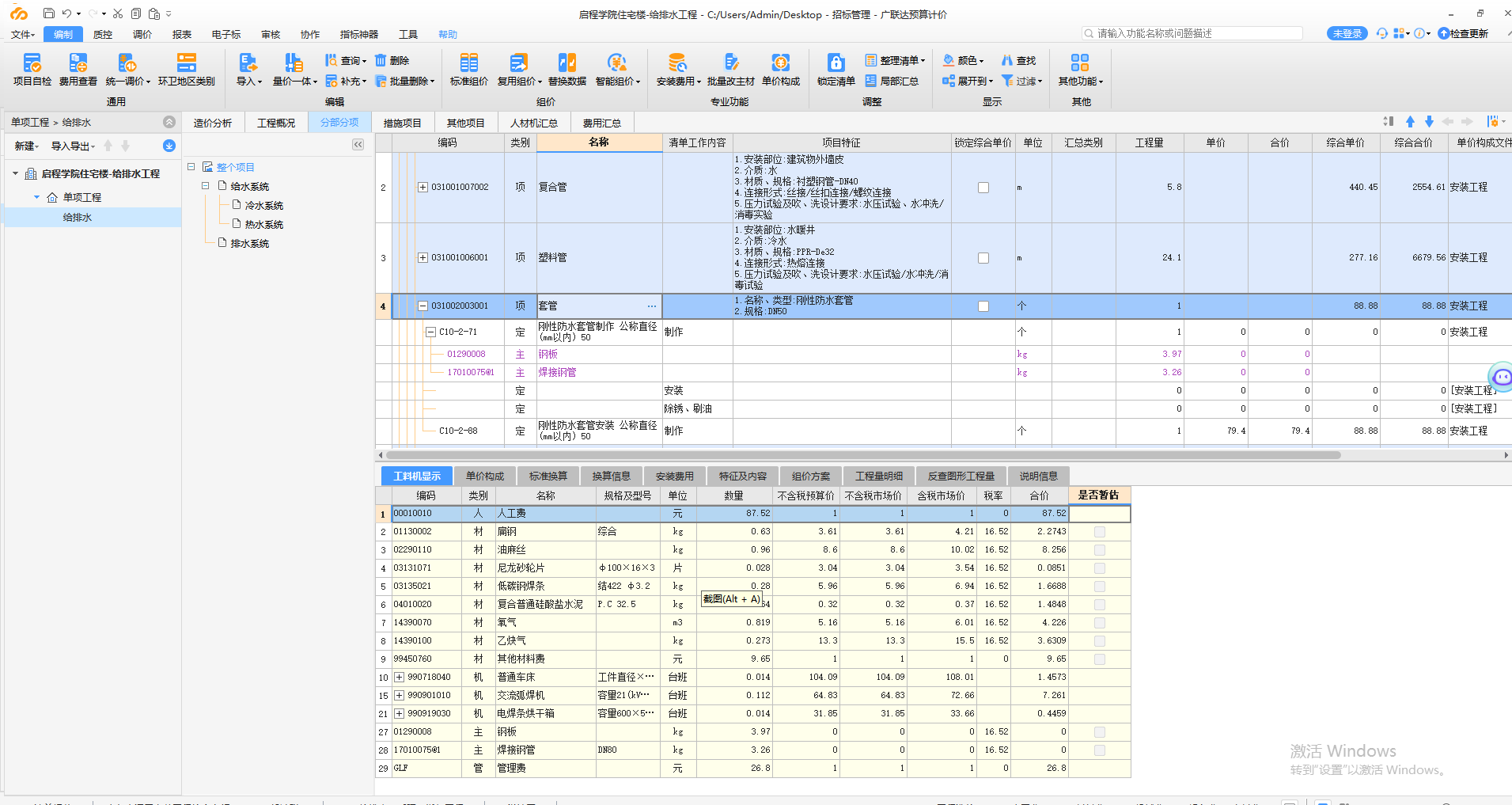Open the 单价构成 ribbon tool
This screenshot has height=805, width=1512.
click(780, 70)
